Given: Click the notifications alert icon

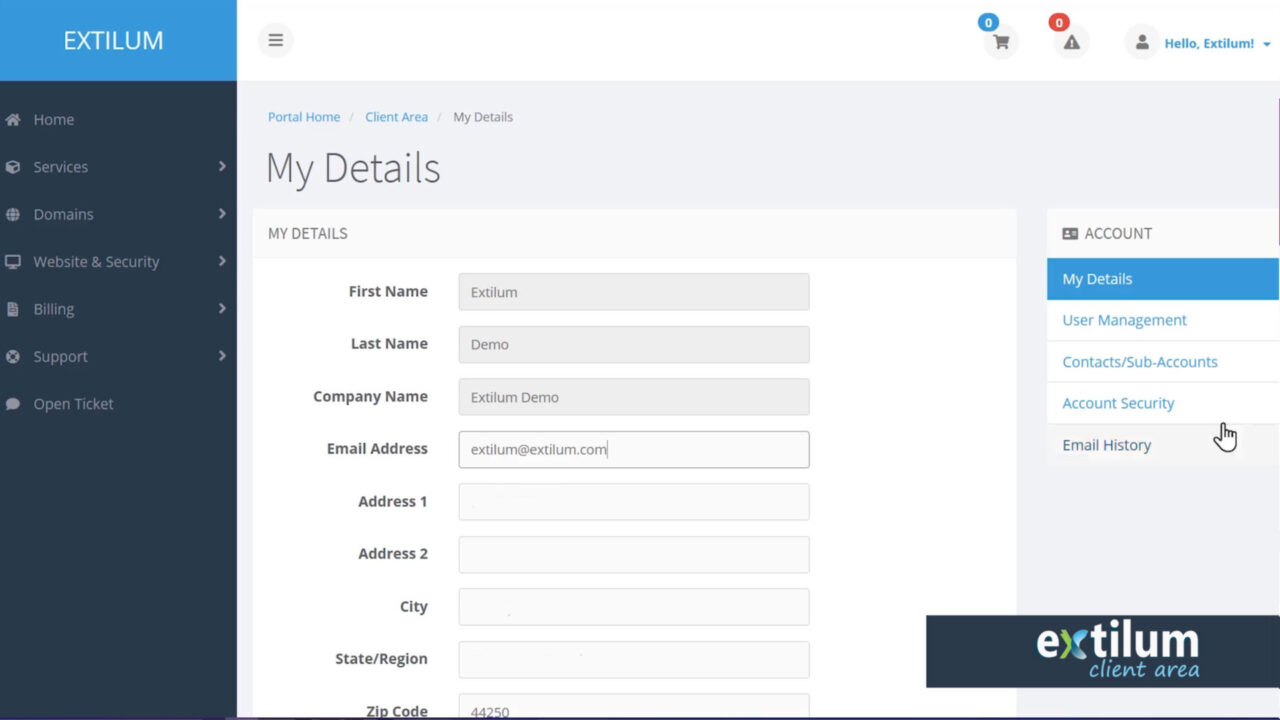Looking at the screenshot, I should coord(1070,43).
